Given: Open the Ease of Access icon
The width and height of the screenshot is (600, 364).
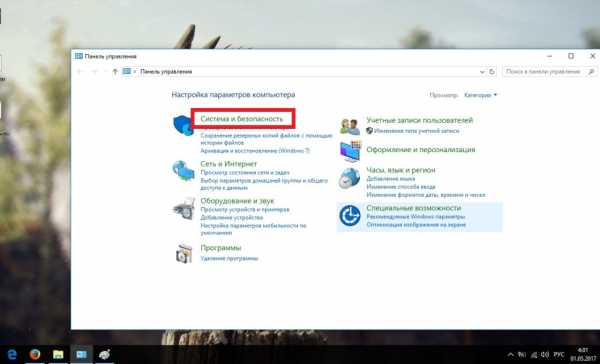Looking at the screenshot, I should 349,215.
